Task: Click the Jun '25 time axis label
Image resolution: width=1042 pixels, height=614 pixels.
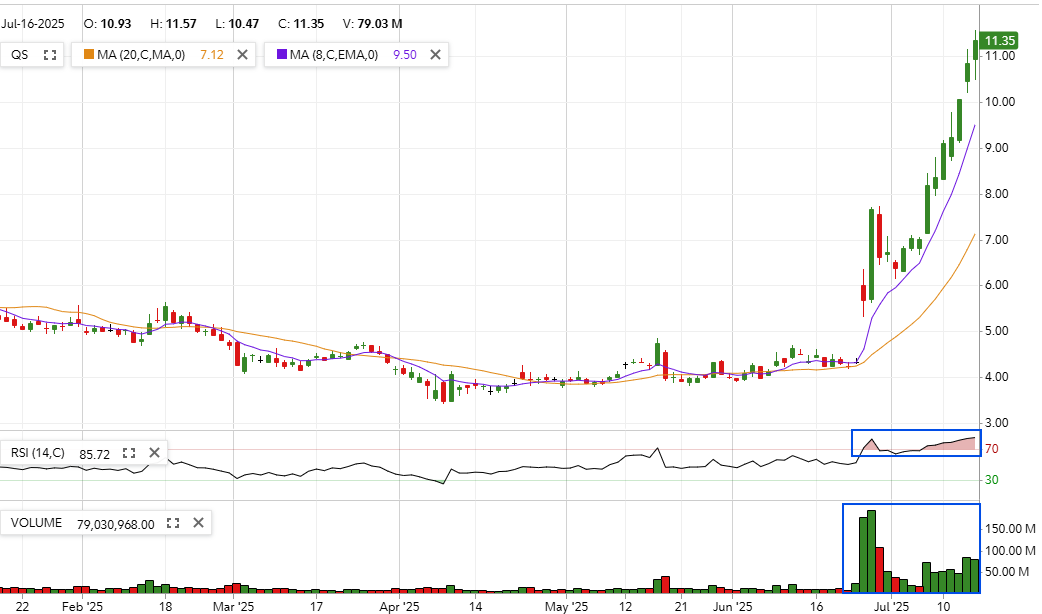Action: tap(732, 606)
